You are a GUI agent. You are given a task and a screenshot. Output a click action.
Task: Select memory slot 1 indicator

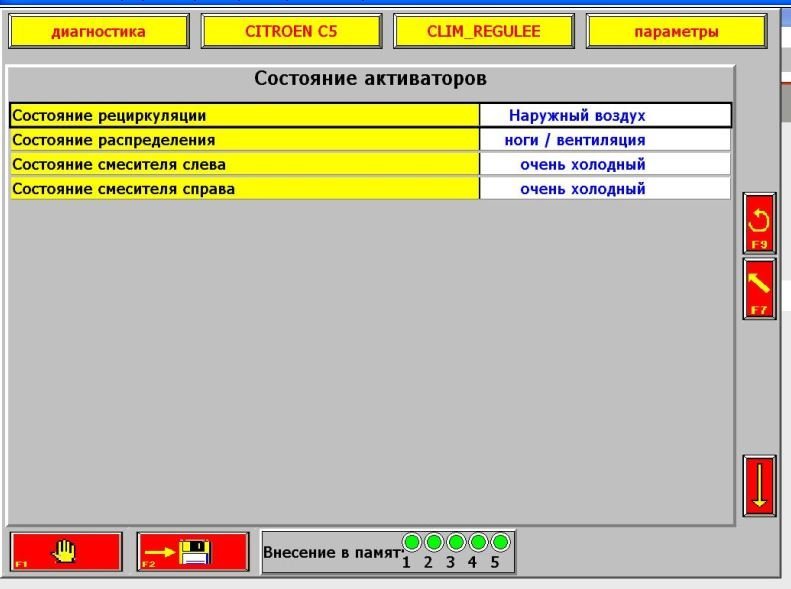coord(412,543)
